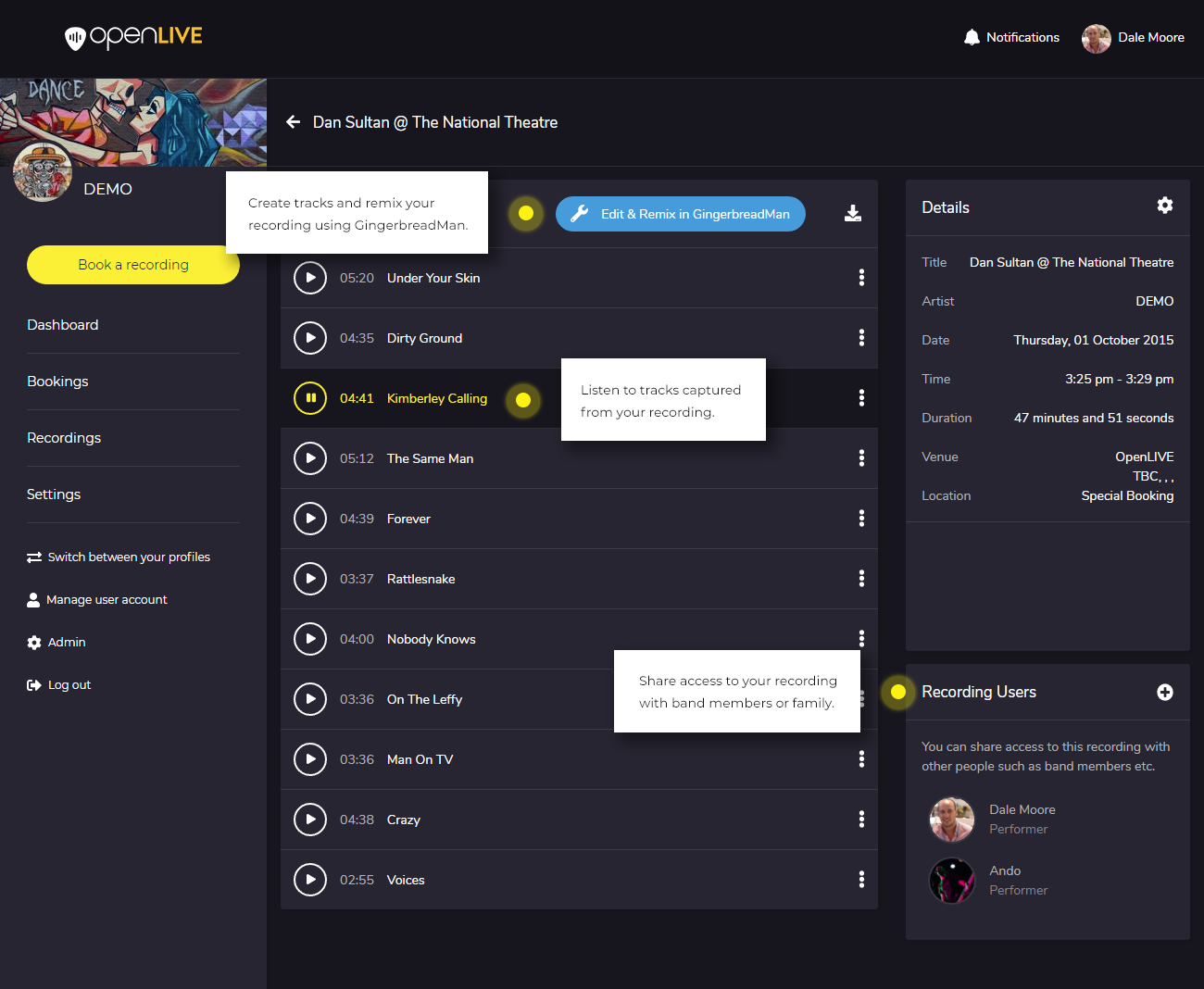Image resolution: width=1204 pixels, height=989 pixels.
Task: Pause the Kimberley Calling track
Action: point(310,398)
